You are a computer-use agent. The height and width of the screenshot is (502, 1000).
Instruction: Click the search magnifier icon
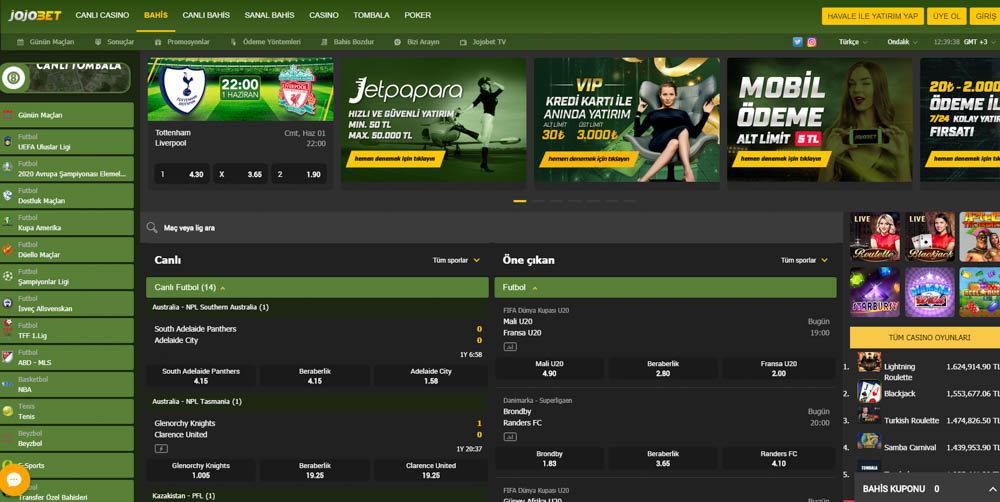point(152,228)
